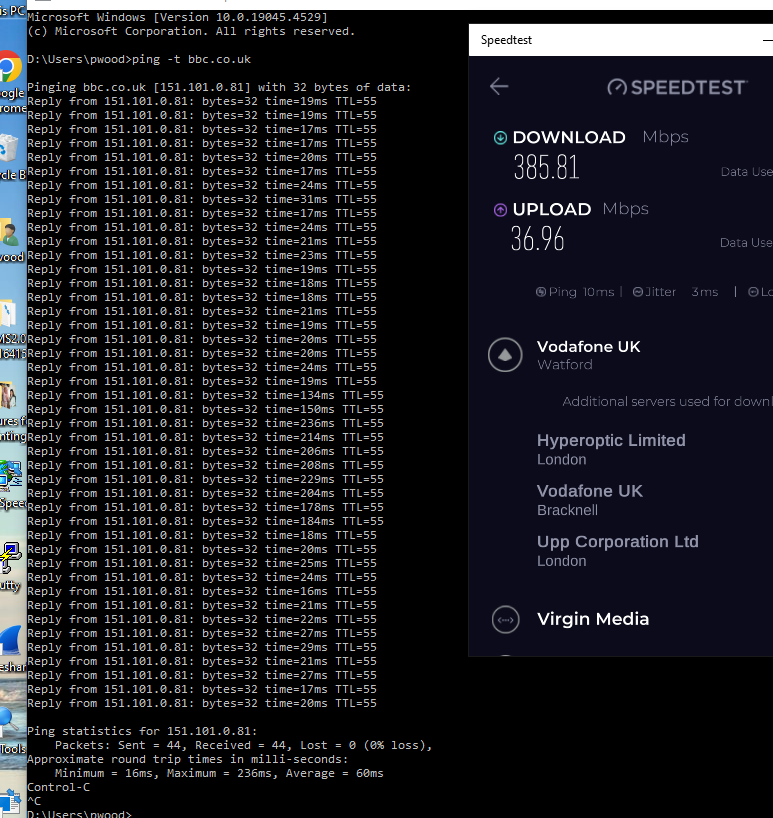Click the ping icon beside 10ms
This screenshot has height=818, width=773.
pyautogui.click(x=541, y=292)
